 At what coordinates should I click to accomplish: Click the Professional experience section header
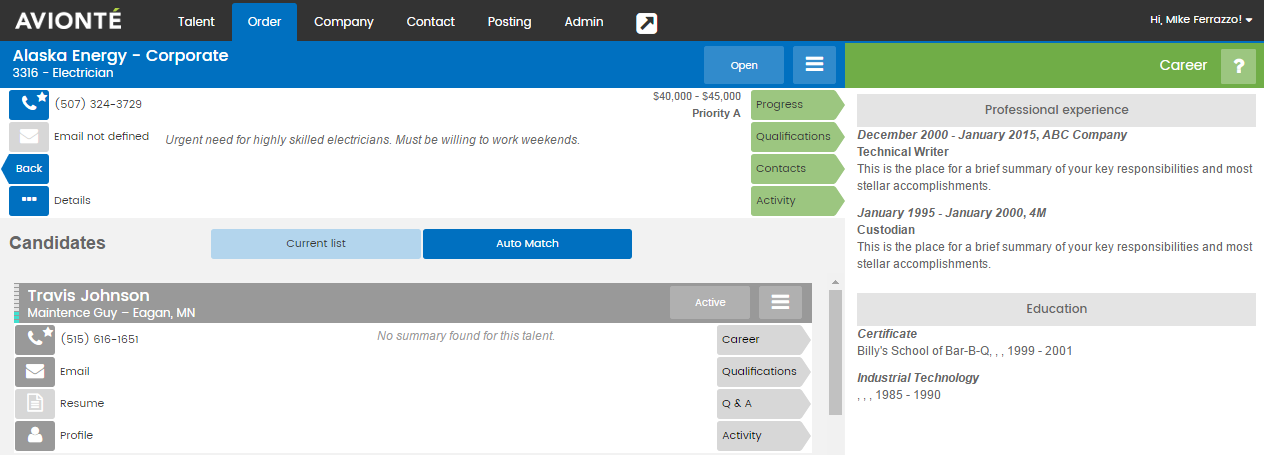pyautogui.click(x=1056, y=110)
